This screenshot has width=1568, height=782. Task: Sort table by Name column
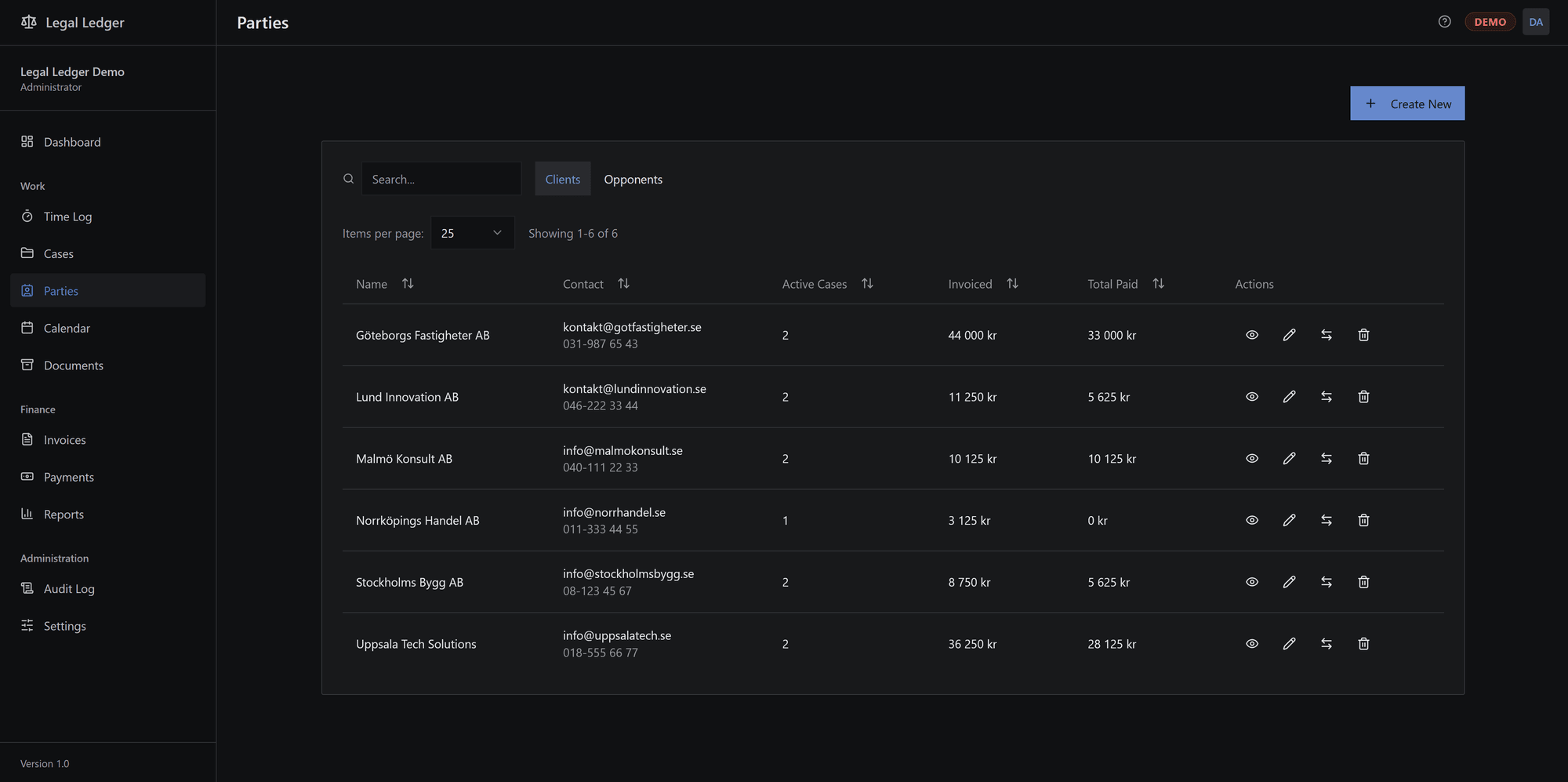[408, 284]
